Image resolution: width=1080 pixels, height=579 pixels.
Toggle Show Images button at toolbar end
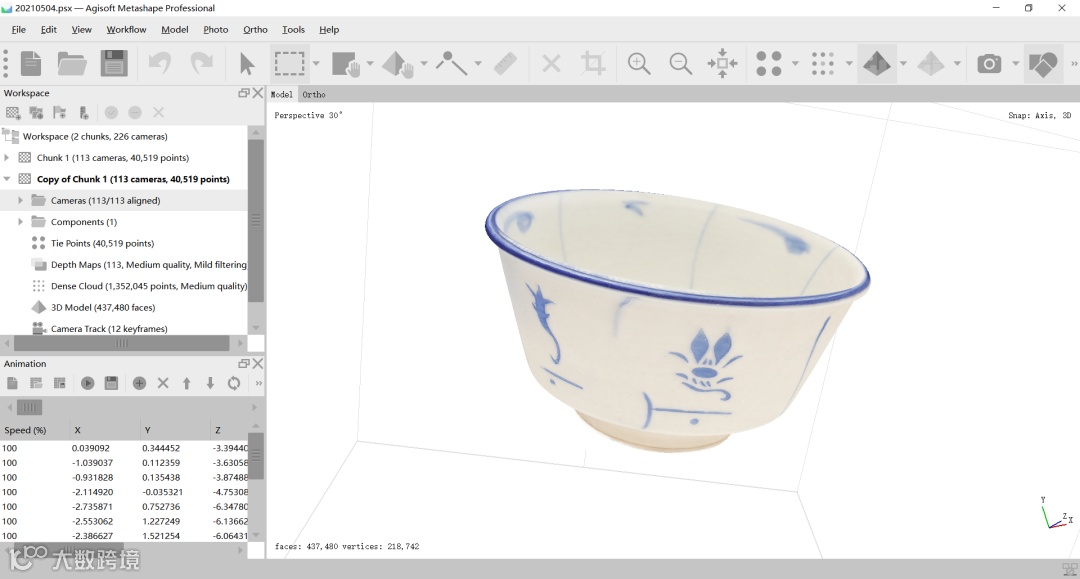[1042, 63]
